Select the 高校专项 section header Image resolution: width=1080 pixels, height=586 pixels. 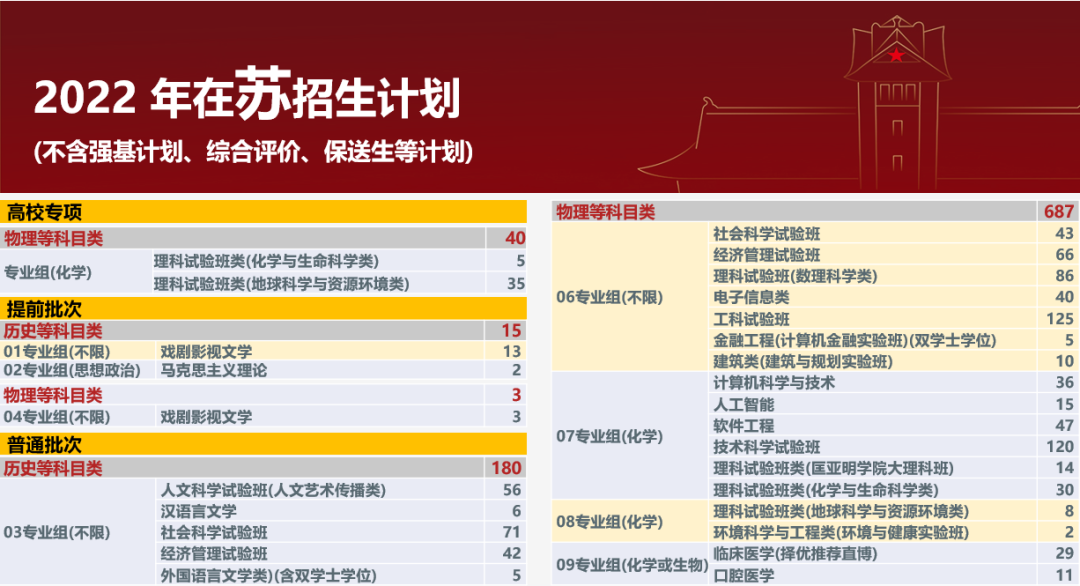44,212
